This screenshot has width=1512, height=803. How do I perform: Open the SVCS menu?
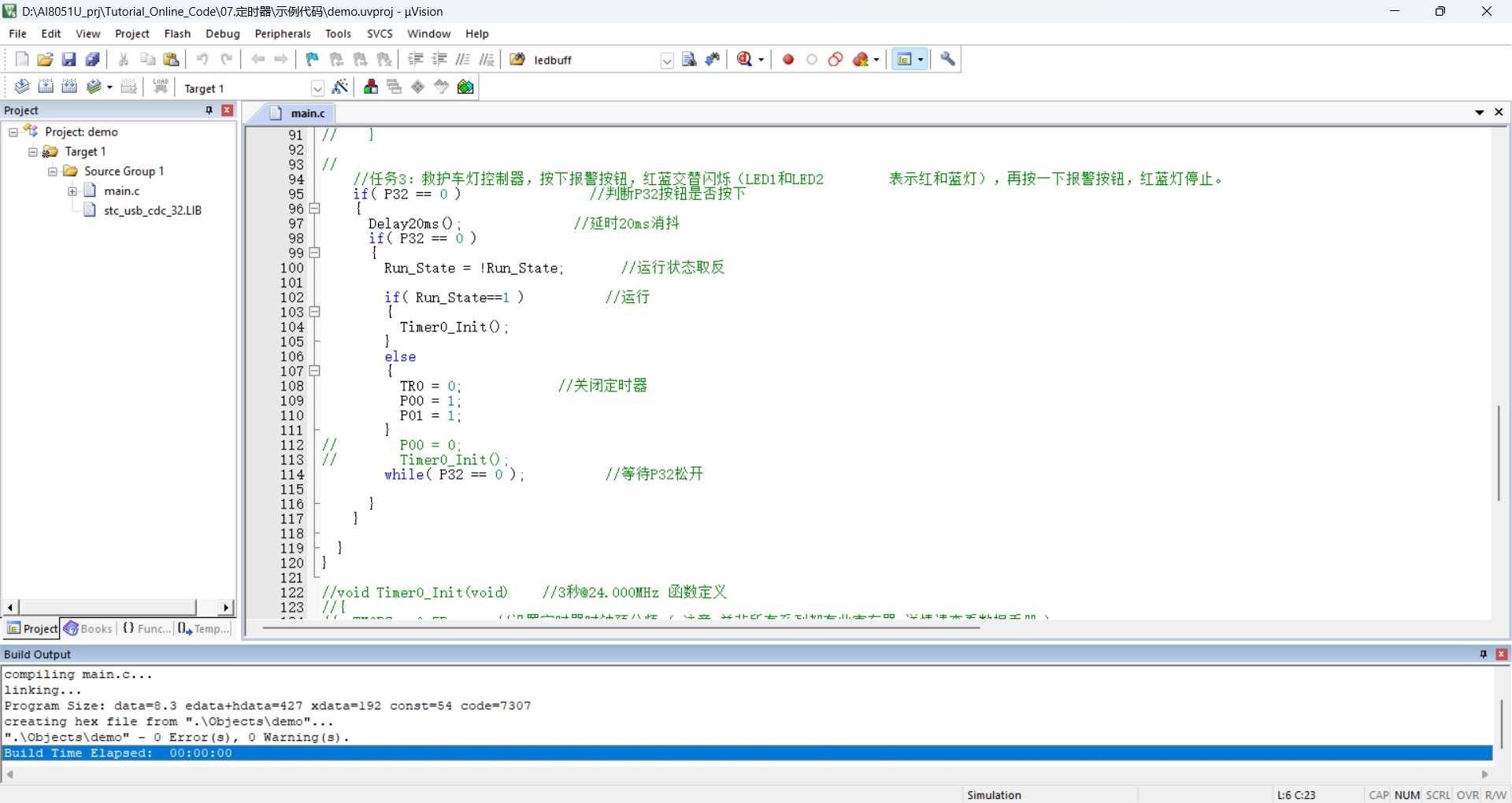[x=380, y=34]
